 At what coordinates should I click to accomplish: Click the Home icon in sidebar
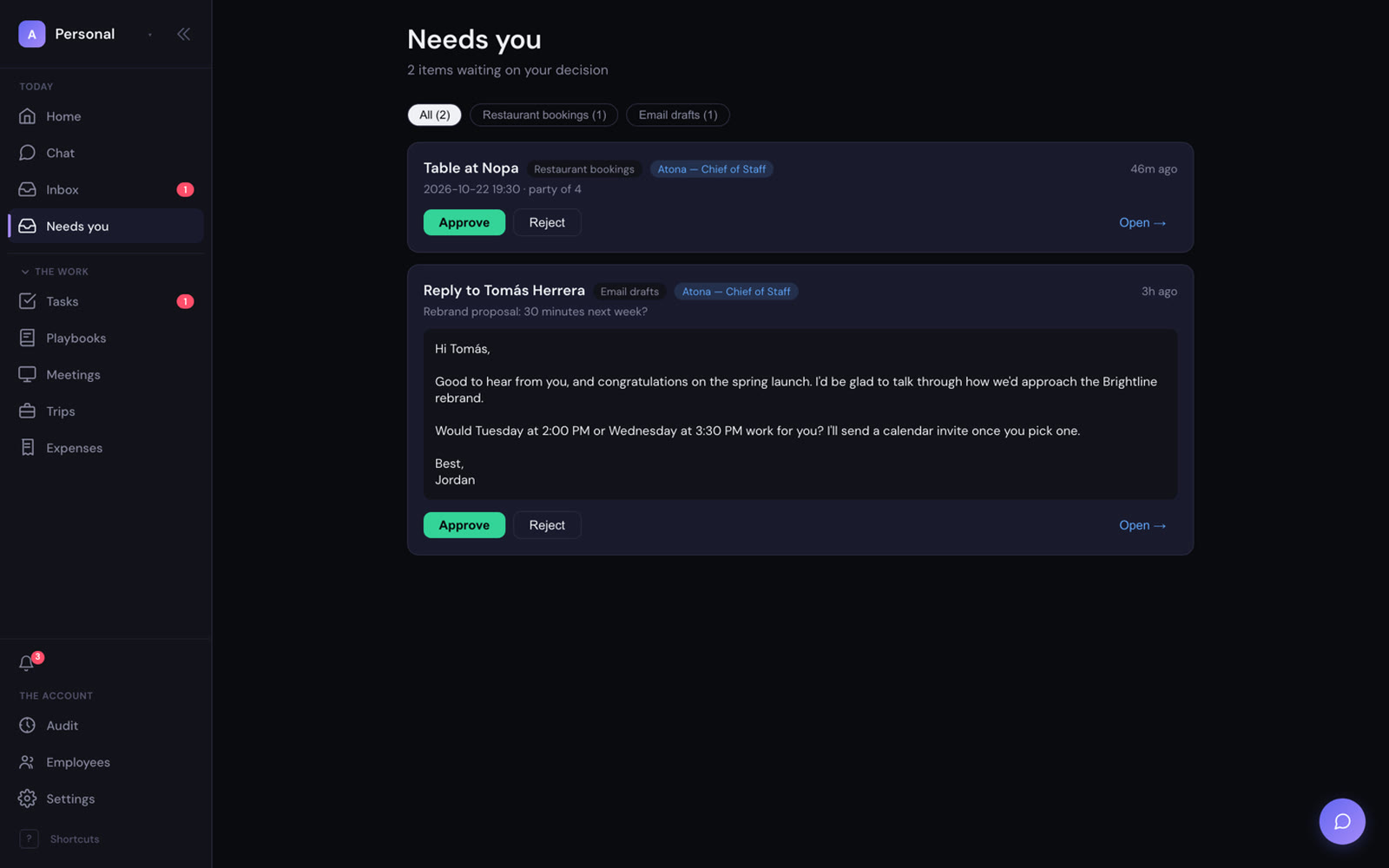tap(28, 116)
